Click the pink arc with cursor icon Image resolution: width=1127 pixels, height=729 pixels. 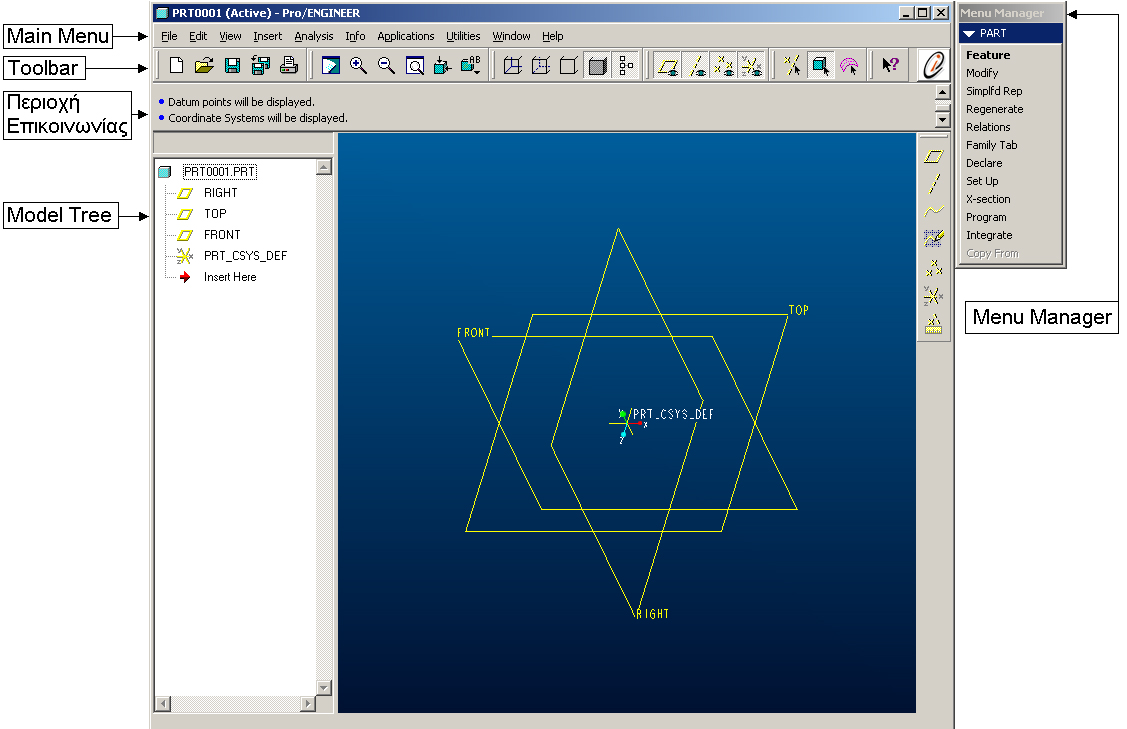(849, 65)
